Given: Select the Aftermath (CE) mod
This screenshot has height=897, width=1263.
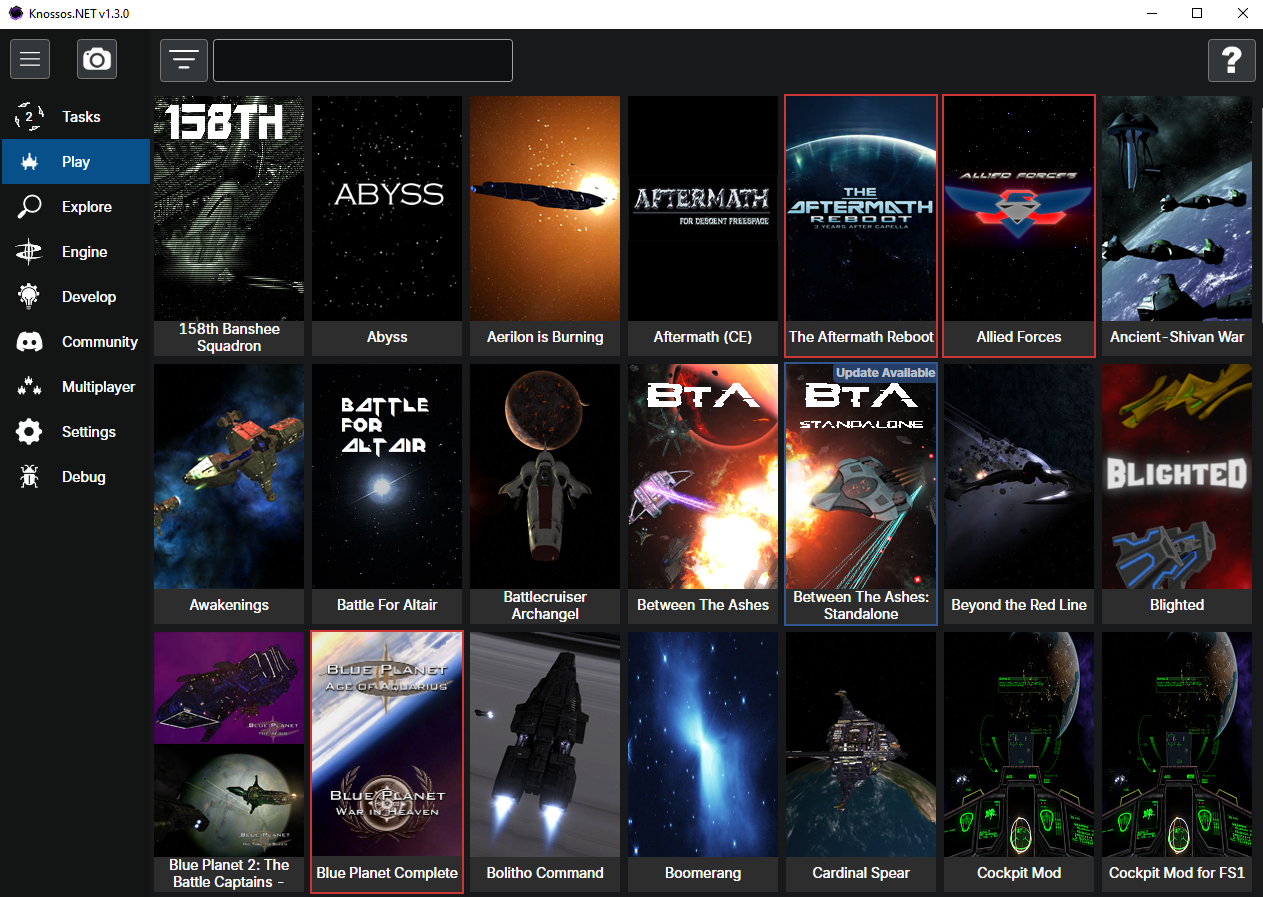Looking at the screenshot, I should [703, 225].
